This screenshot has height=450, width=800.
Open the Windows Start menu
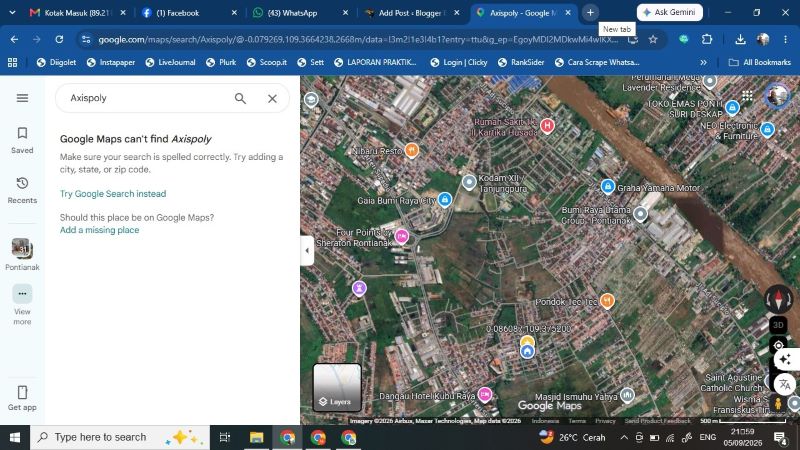coord(15,437)
